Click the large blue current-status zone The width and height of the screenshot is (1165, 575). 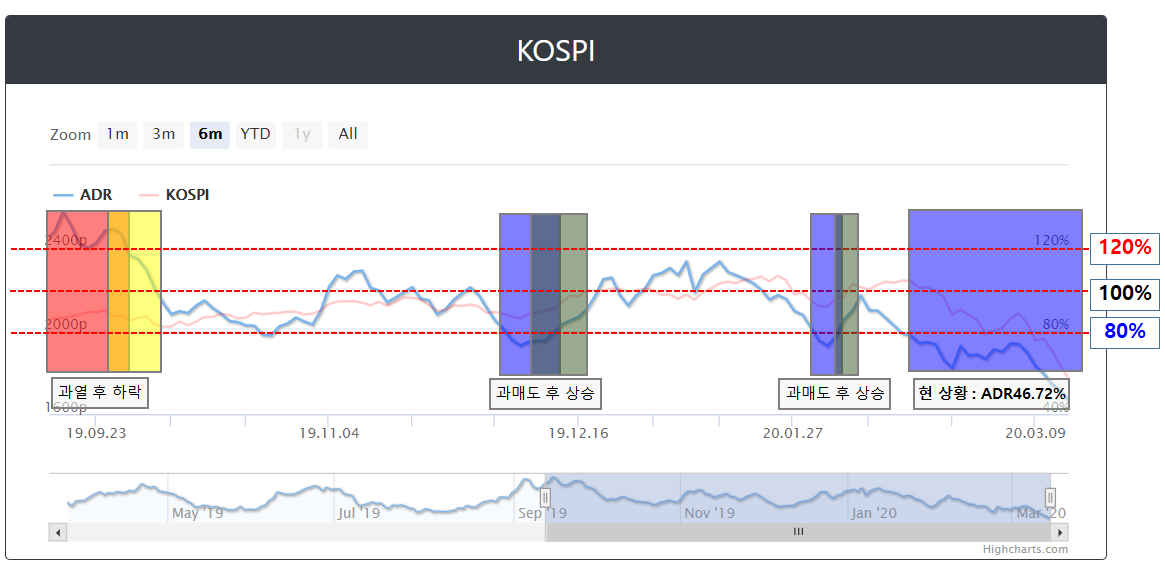tap(996, 290)
